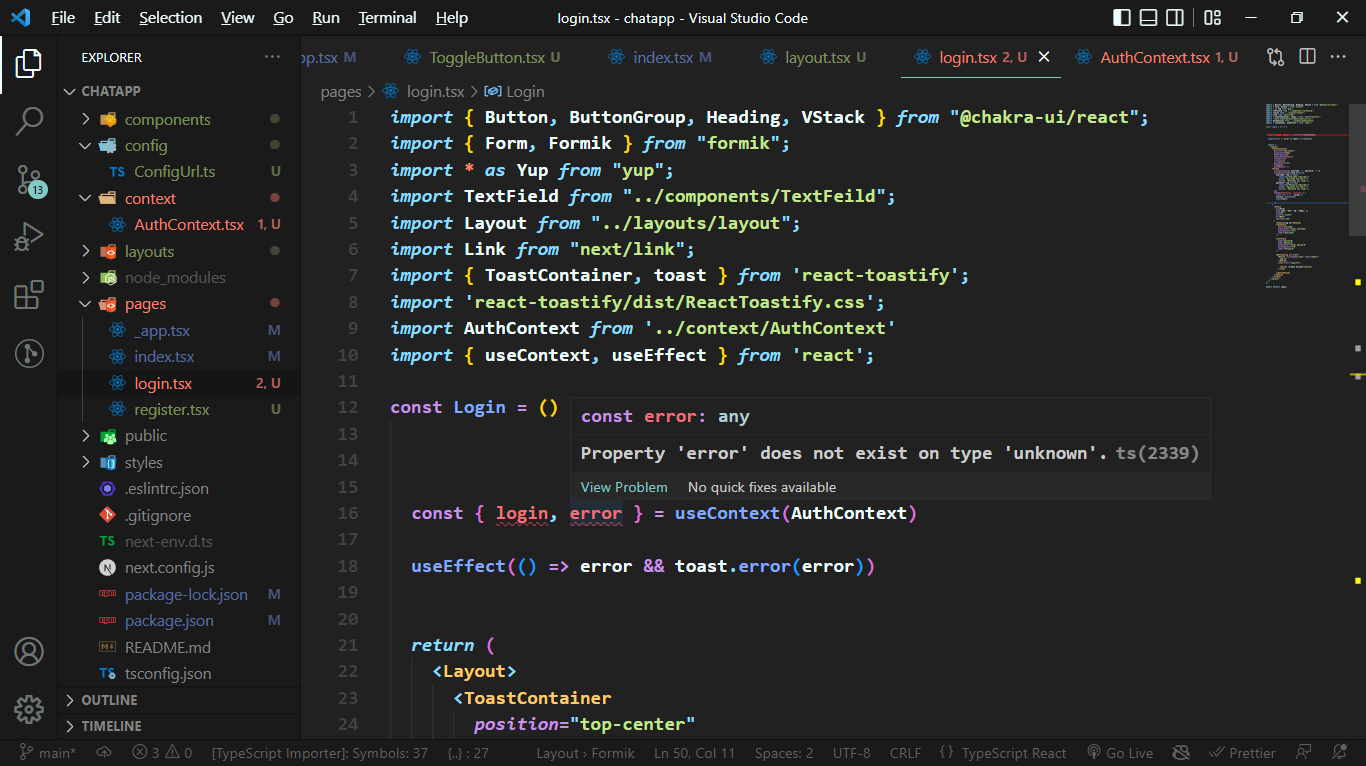Collapse the pages folder
Viewport: 1366px width, 766px height.
point(145,304)
